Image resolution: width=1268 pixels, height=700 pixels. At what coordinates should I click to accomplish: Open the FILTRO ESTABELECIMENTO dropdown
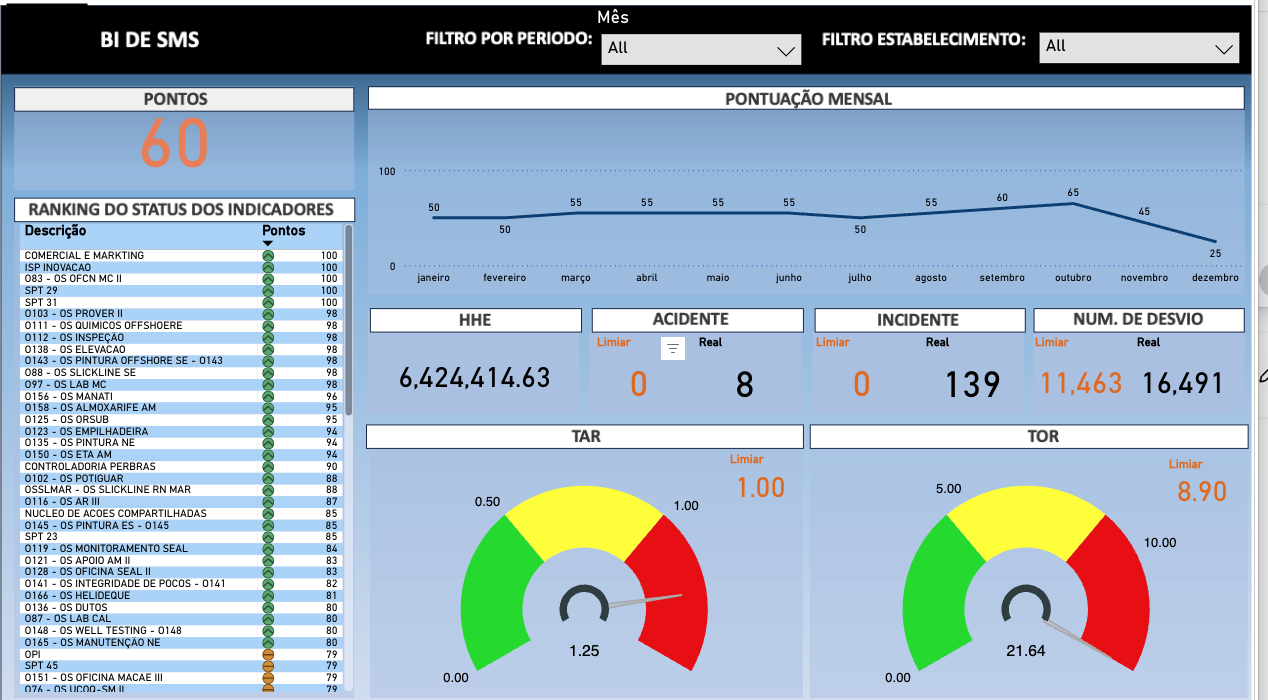pyautogui.click(x=1139, y=47)
